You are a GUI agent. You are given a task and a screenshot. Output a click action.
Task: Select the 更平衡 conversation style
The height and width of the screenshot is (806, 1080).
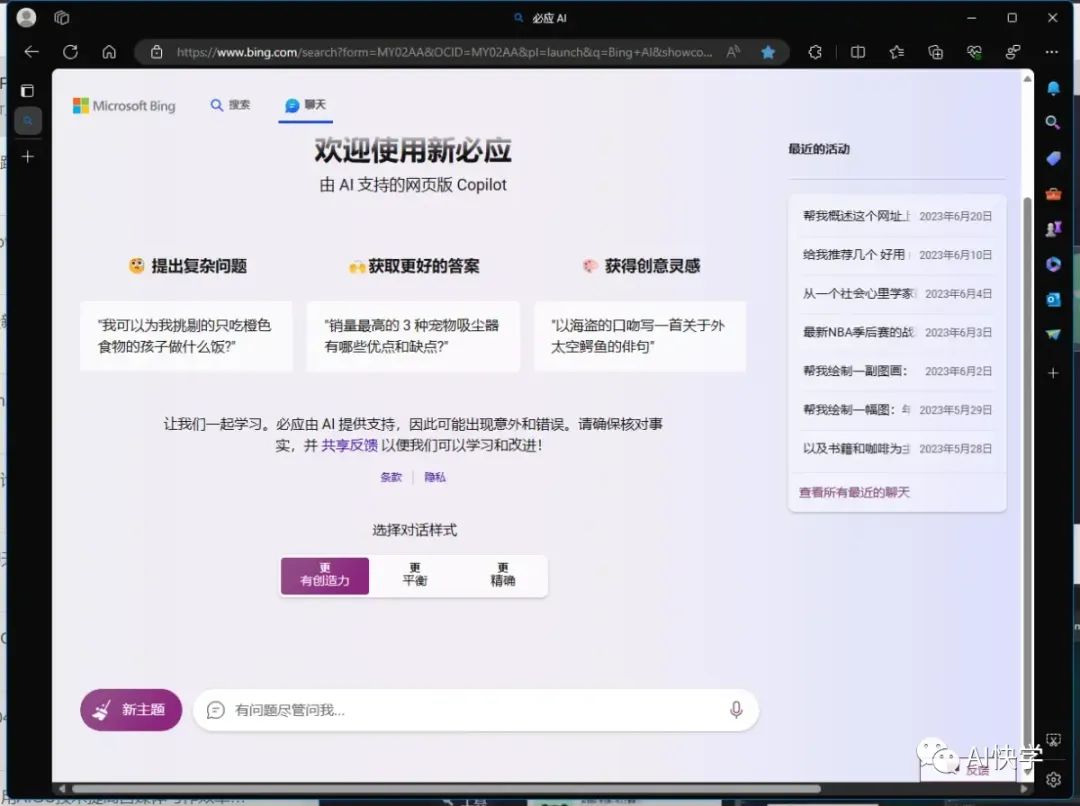pyautogui.click(x=414, y=575)
